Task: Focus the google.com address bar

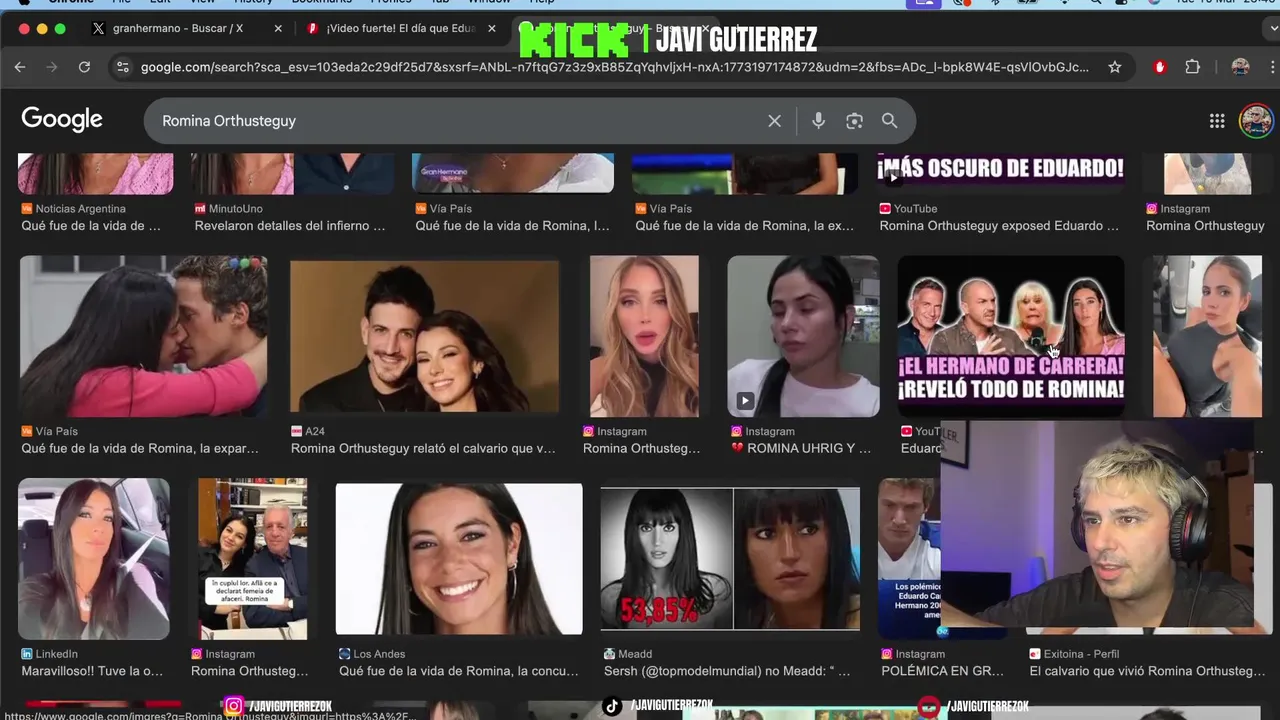Action: [614, 67]
